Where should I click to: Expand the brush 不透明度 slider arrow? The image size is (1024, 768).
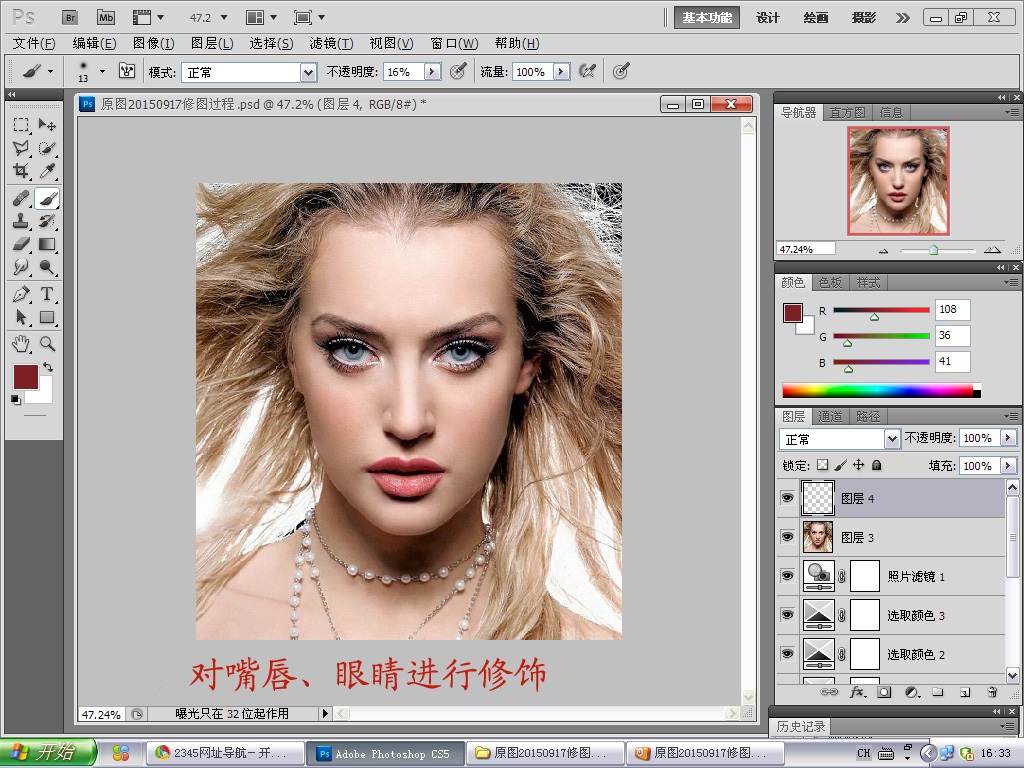coord(432,72)
